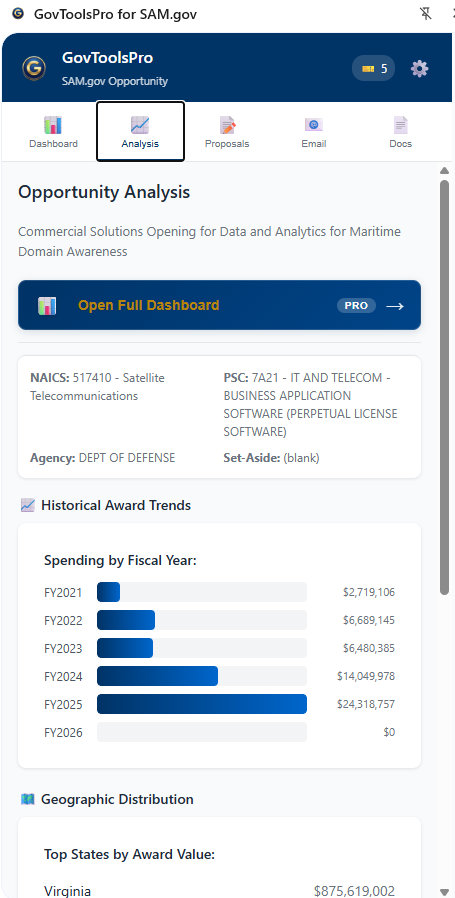Click the chart icon on the Open Full Dashboard banner

pyautogui.click(x=47, y=305)
